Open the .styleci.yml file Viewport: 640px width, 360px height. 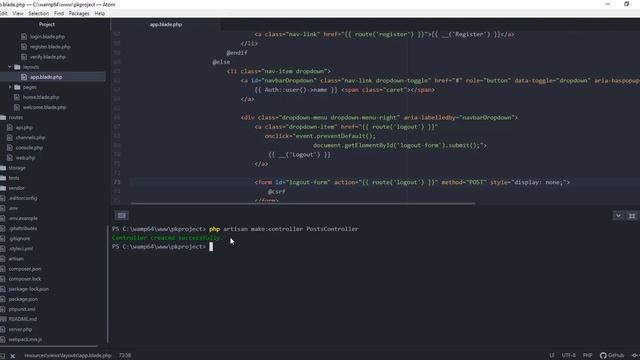(x=21, y=249)
